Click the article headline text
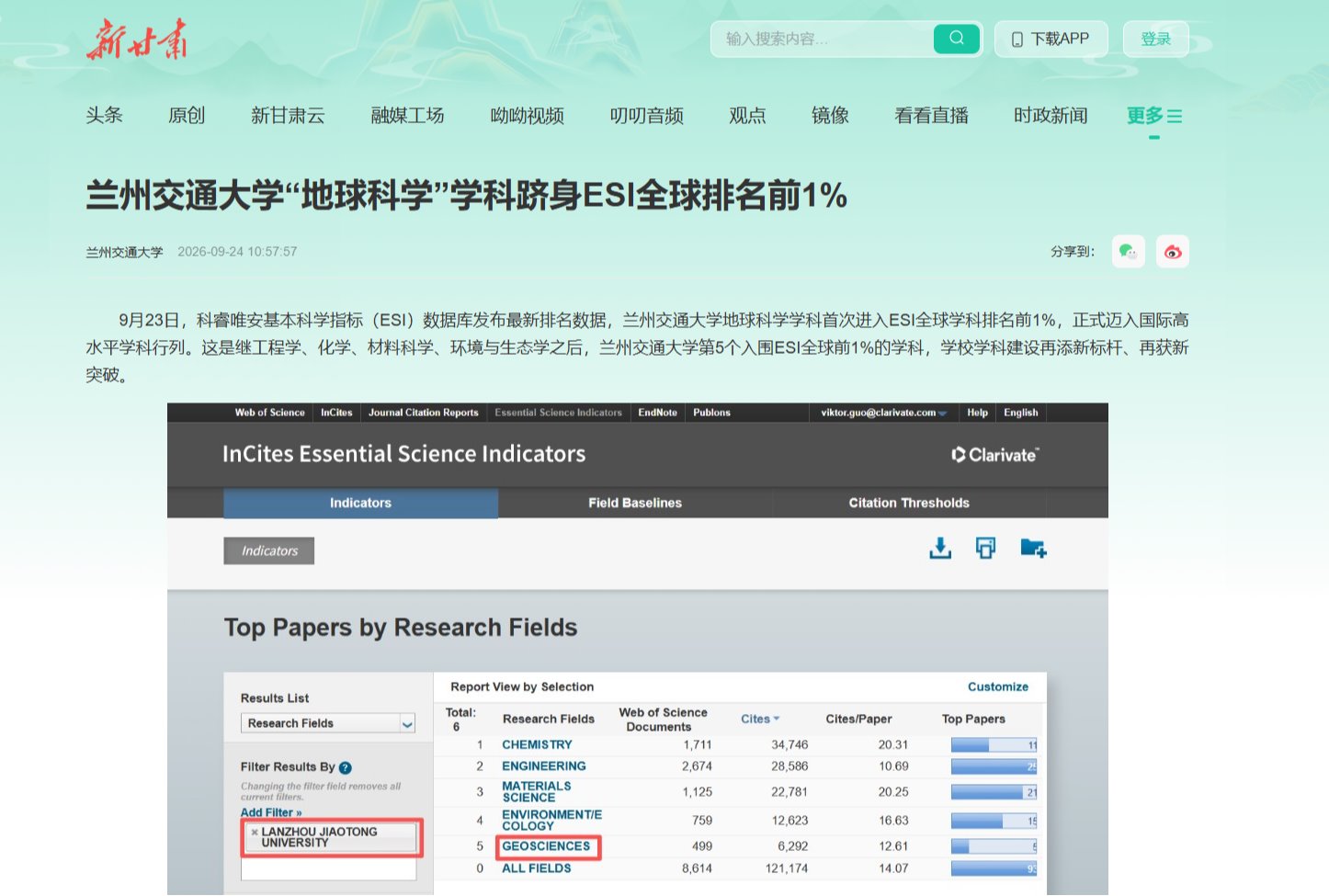The width and height of the screenshot is (1329, 896). [466, 195]
